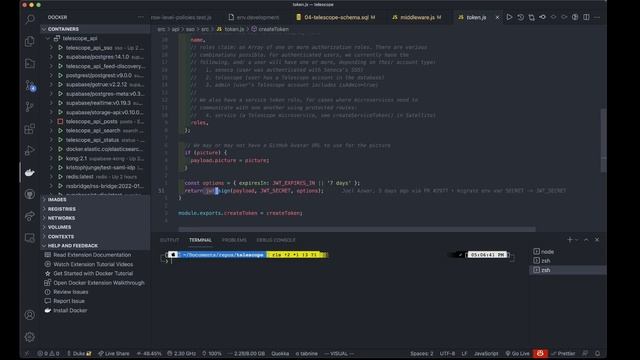Close the token.js tab

[497, 18]
